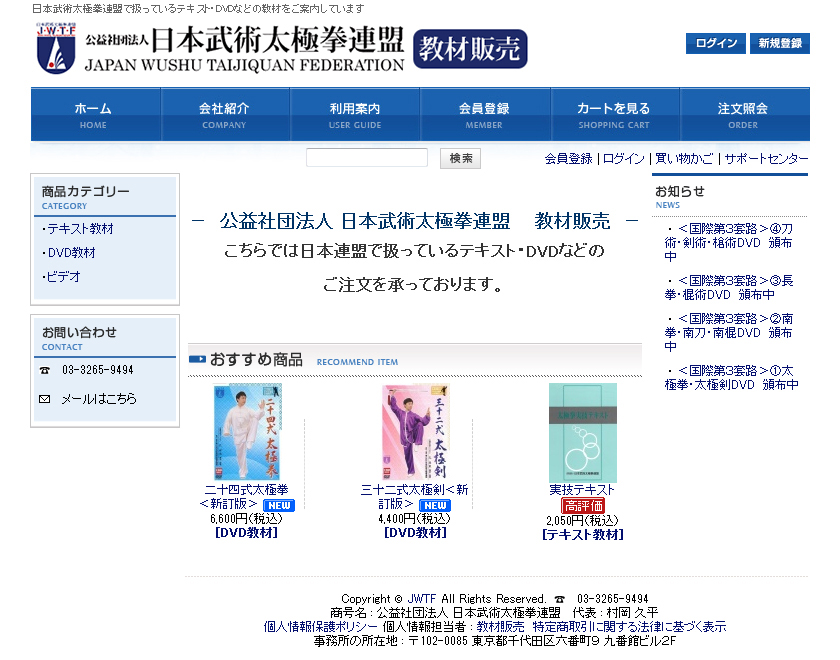This screenshot has height=660, width=840.
Task: Click the 2,050円(税込) price text
Action: click(582, 521)
